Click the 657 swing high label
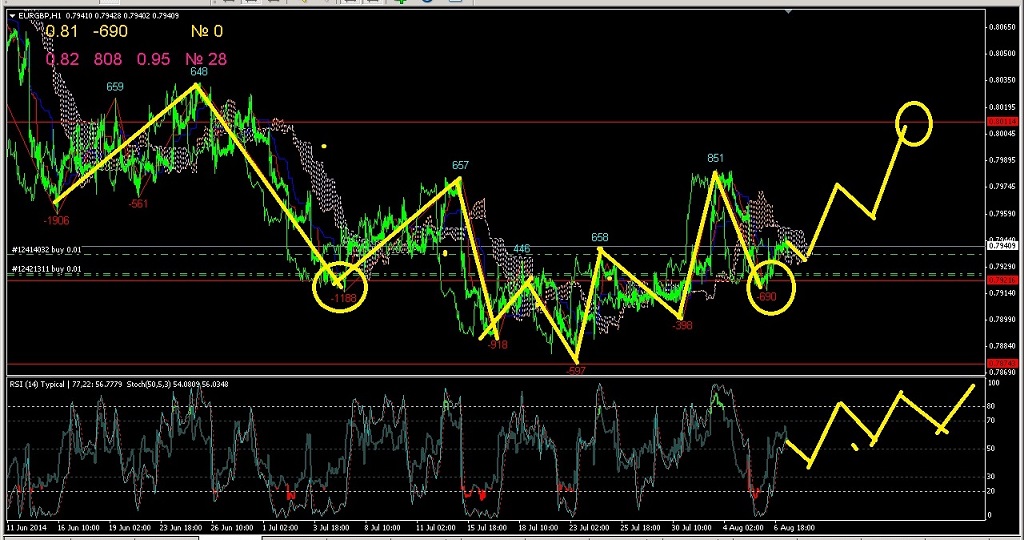Screen dimensions: 1024x540 tap(460, 166)
